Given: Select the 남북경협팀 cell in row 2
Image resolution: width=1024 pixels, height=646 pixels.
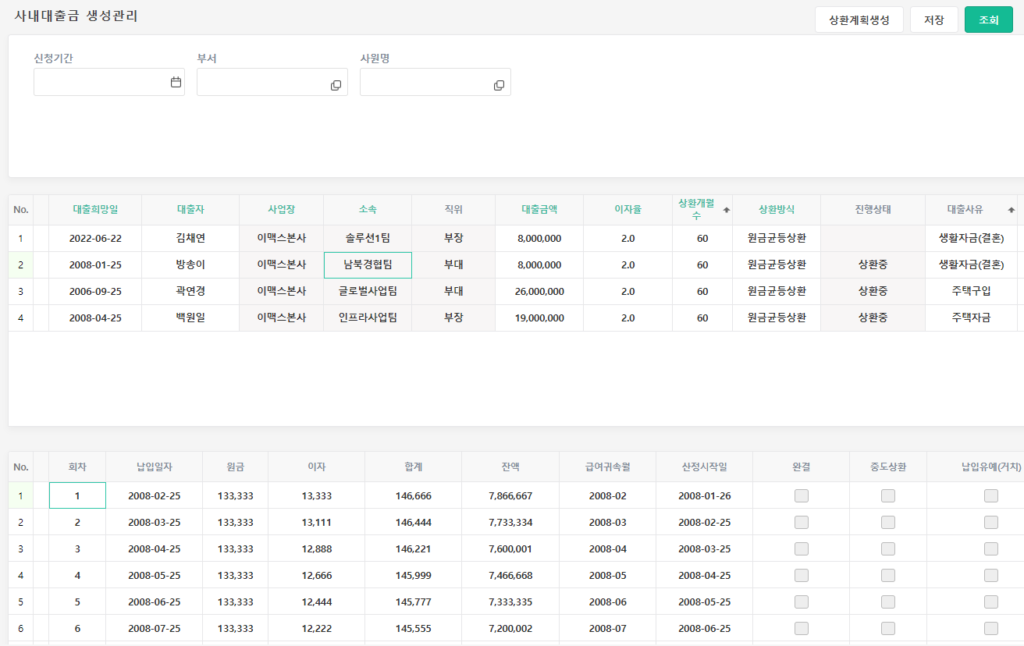Looking at the screenshot, I should pyautogui.click(x=367, y=265).
